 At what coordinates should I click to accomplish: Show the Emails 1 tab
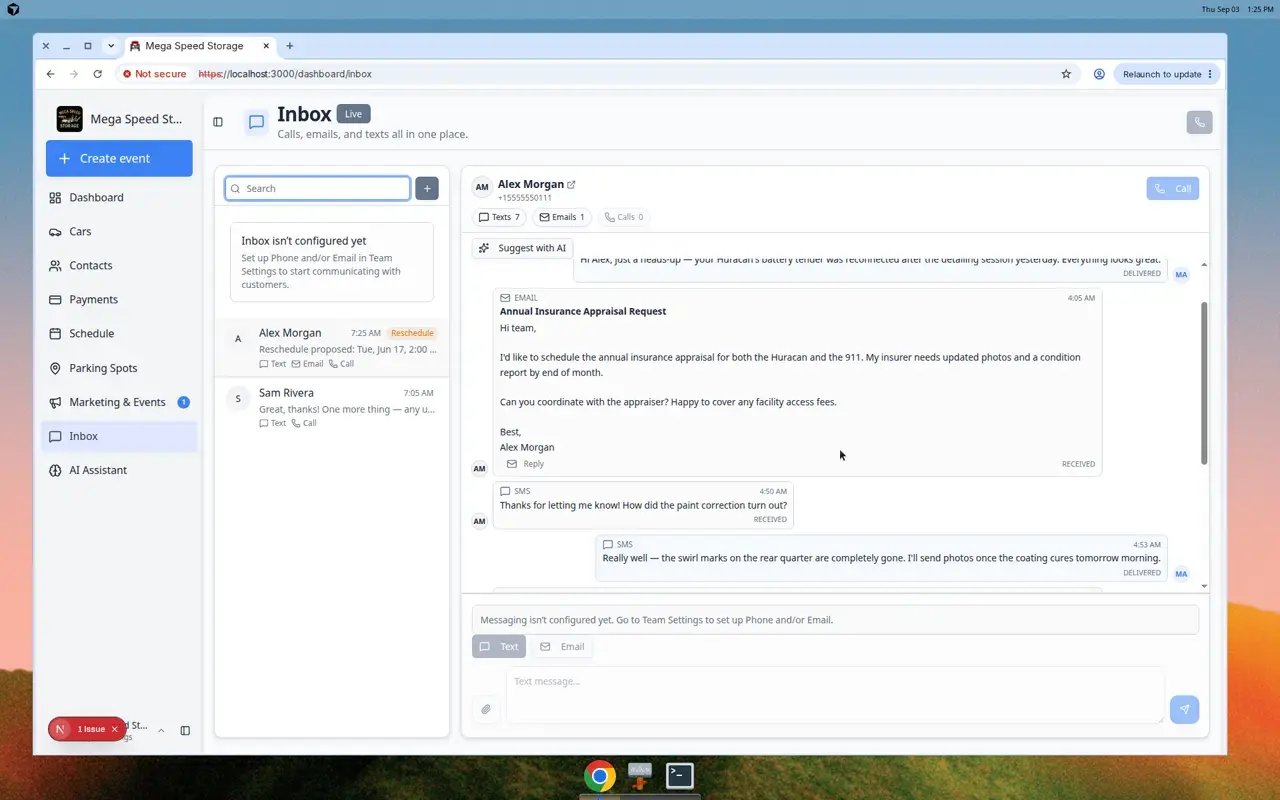coord(562,217)
